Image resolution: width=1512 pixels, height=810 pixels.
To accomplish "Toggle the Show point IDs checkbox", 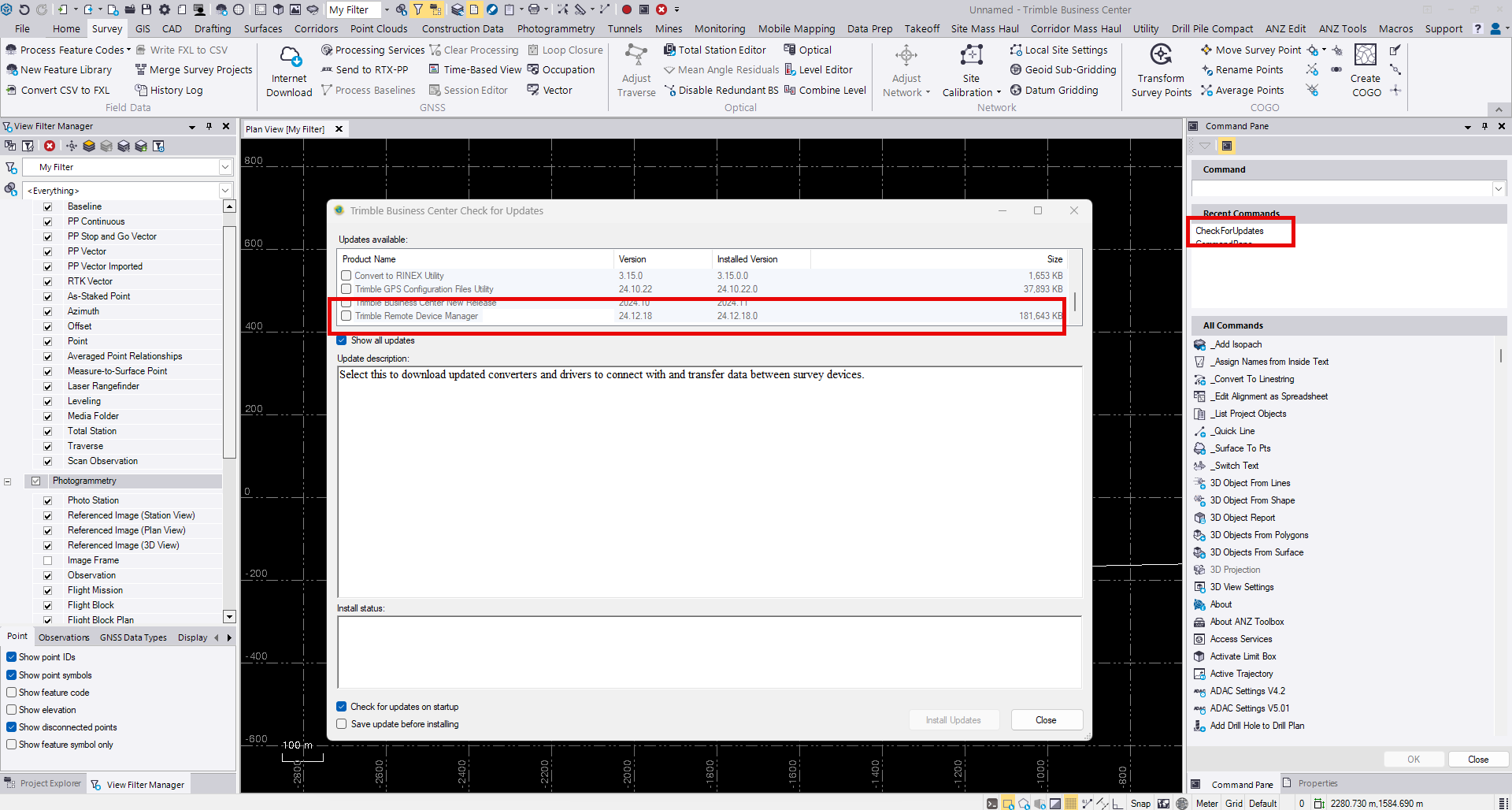I will click(x=12, y=657).
